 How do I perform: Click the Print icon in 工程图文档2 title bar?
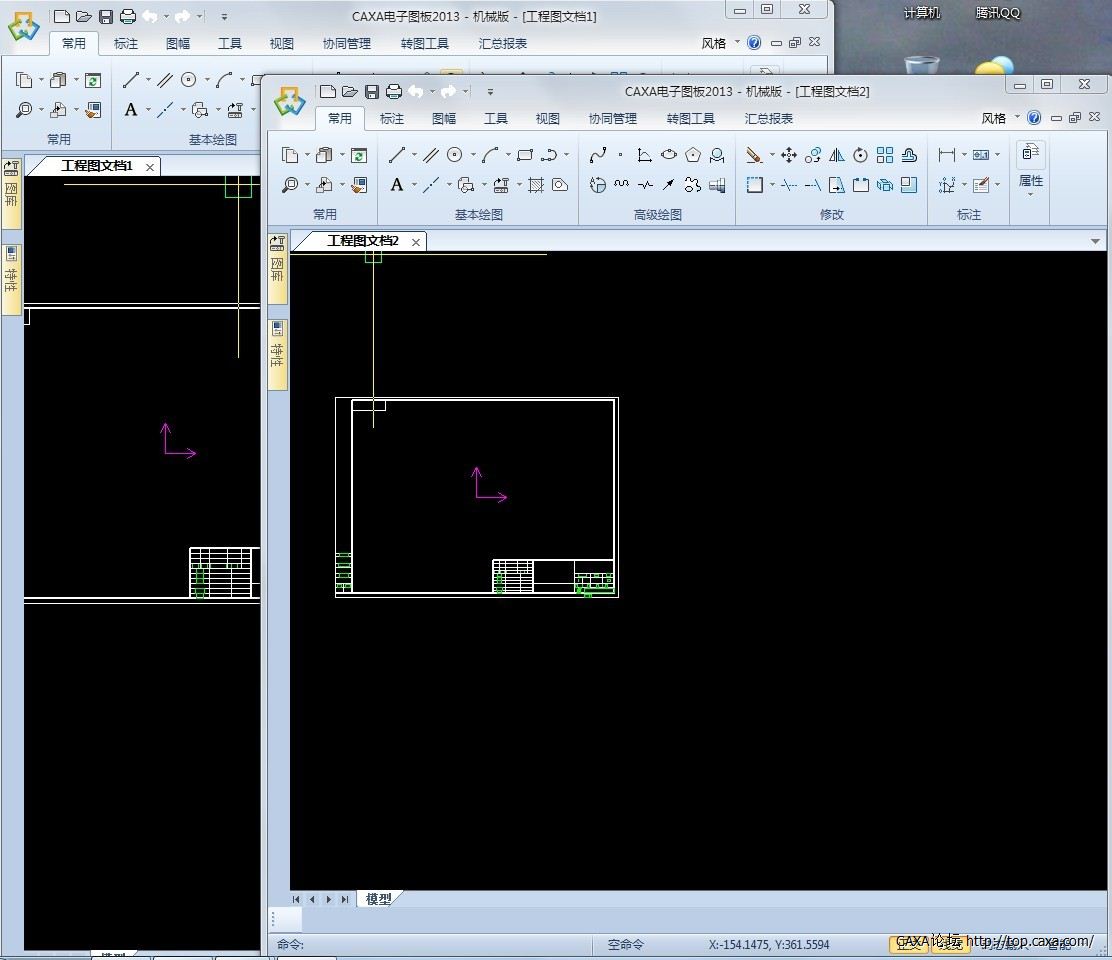click(x=394, y=92)
